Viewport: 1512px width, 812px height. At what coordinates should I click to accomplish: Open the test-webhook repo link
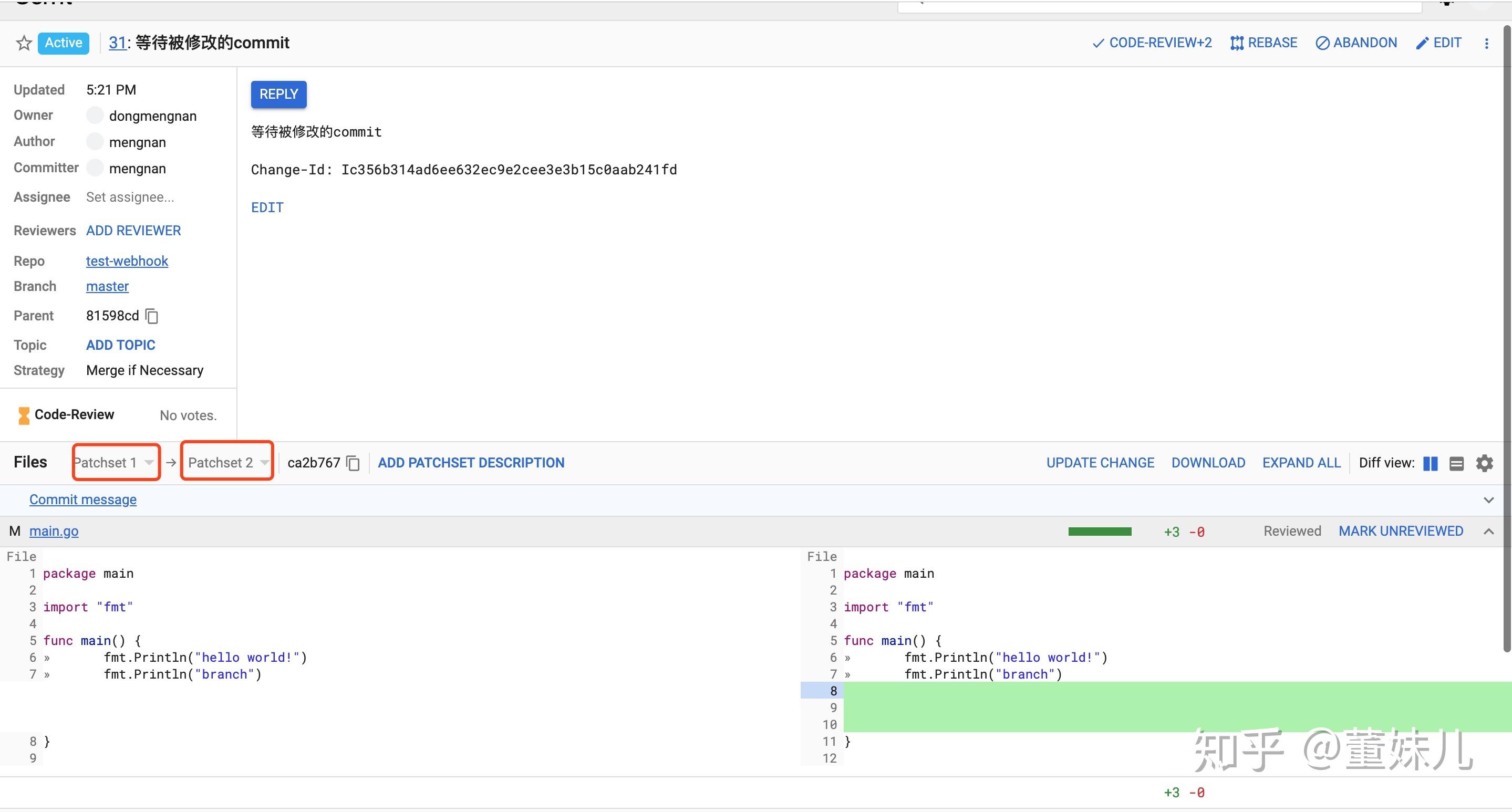coord(127,261)
